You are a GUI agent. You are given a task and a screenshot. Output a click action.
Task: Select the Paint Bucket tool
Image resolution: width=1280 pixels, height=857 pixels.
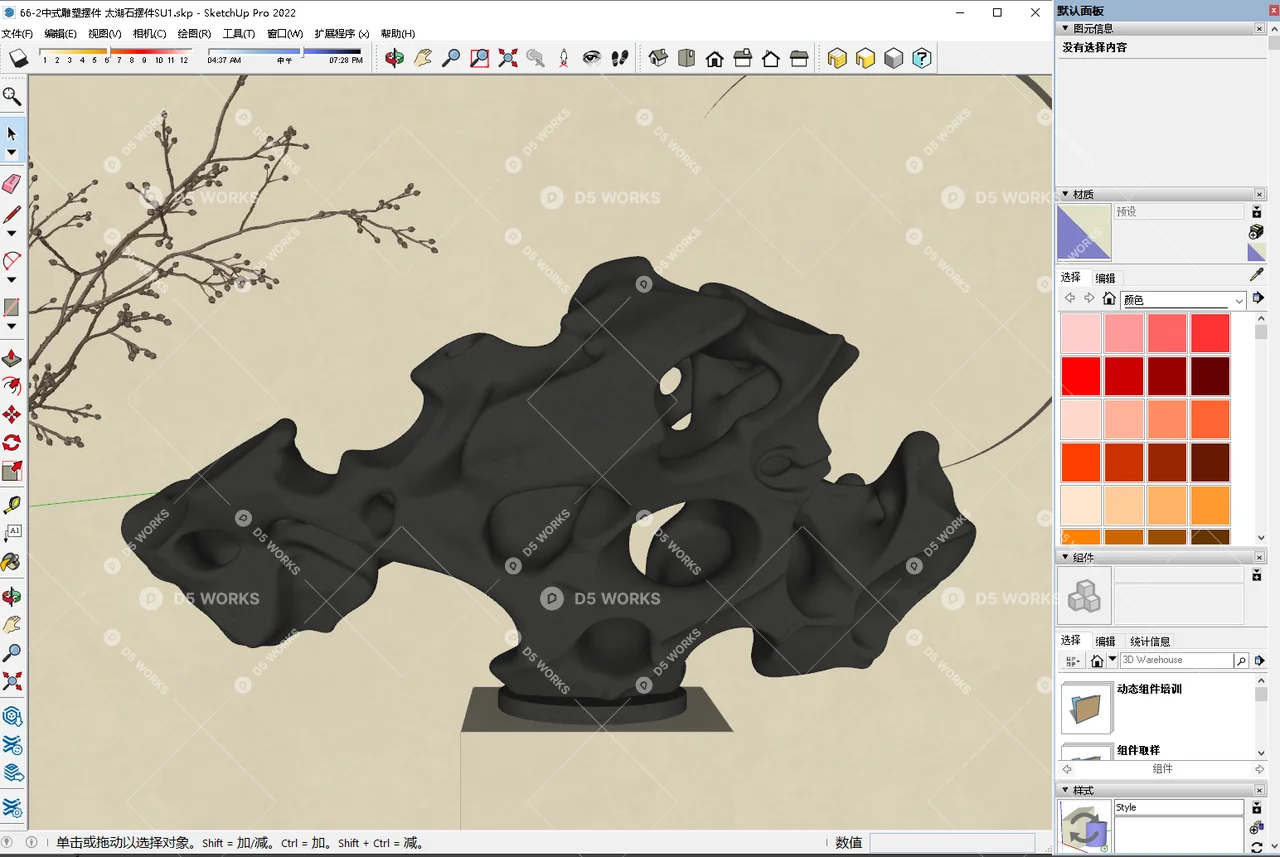(x=12, y=562)
